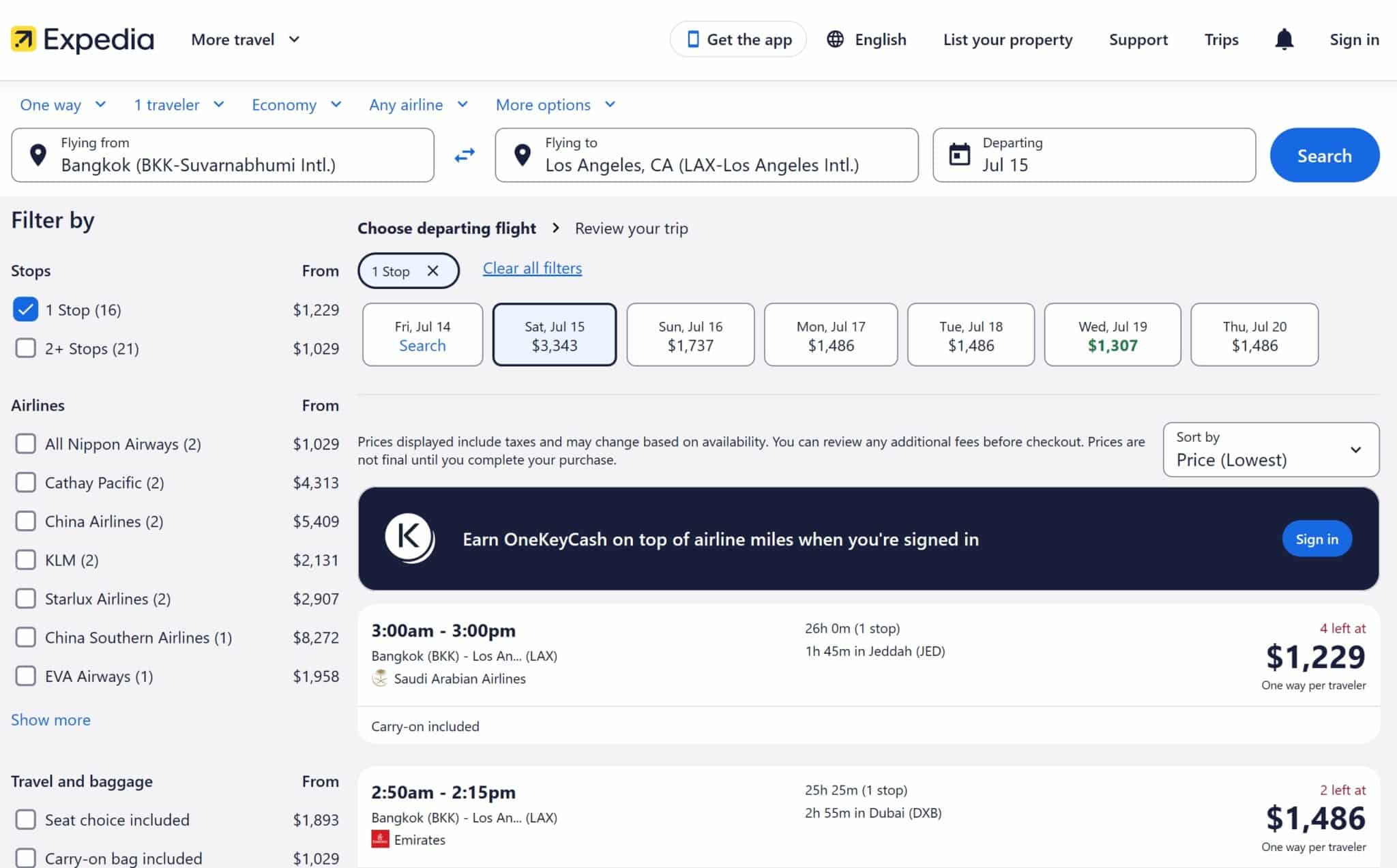Open Trips in the header
The image size is (1397, 868).
1221,40
